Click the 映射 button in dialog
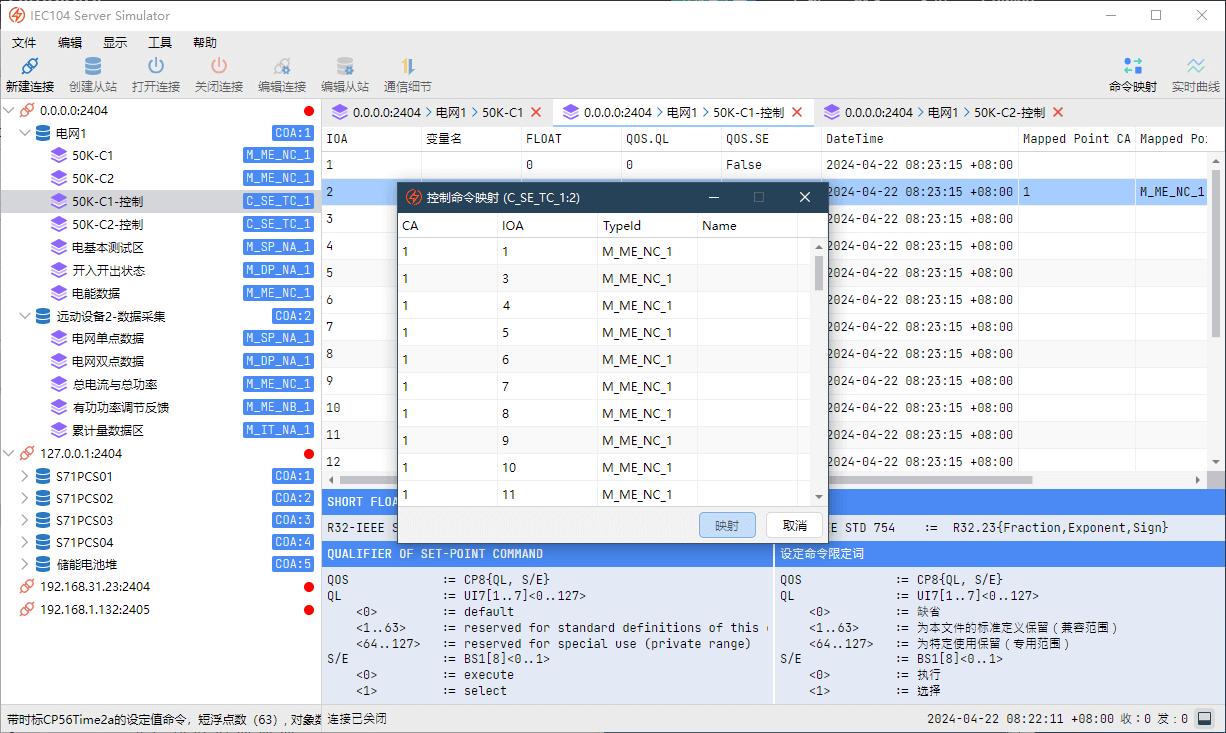Viewport: 1226px width, 733px height. 727,525
